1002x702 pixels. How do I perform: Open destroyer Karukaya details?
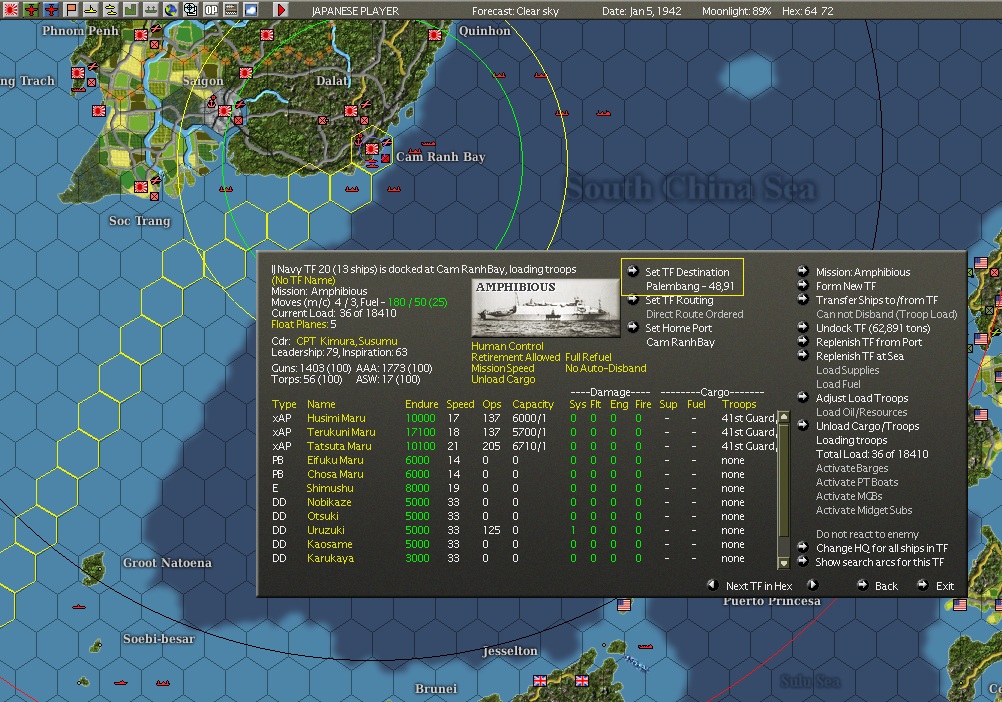330,558
